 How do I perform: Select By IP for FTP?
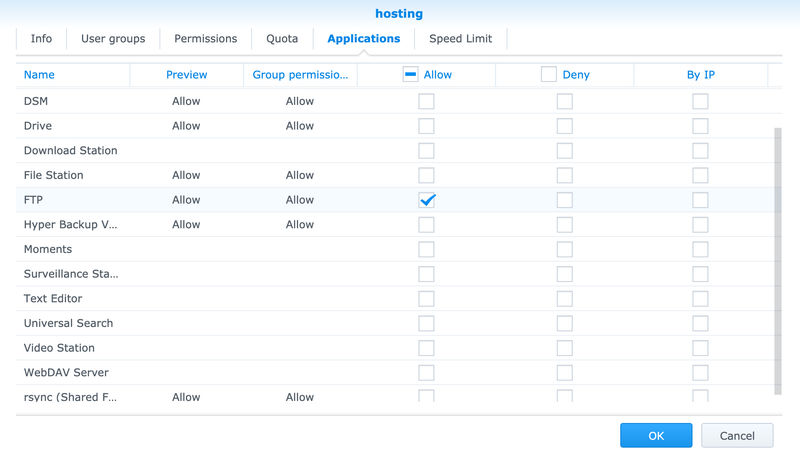[701, 200]
